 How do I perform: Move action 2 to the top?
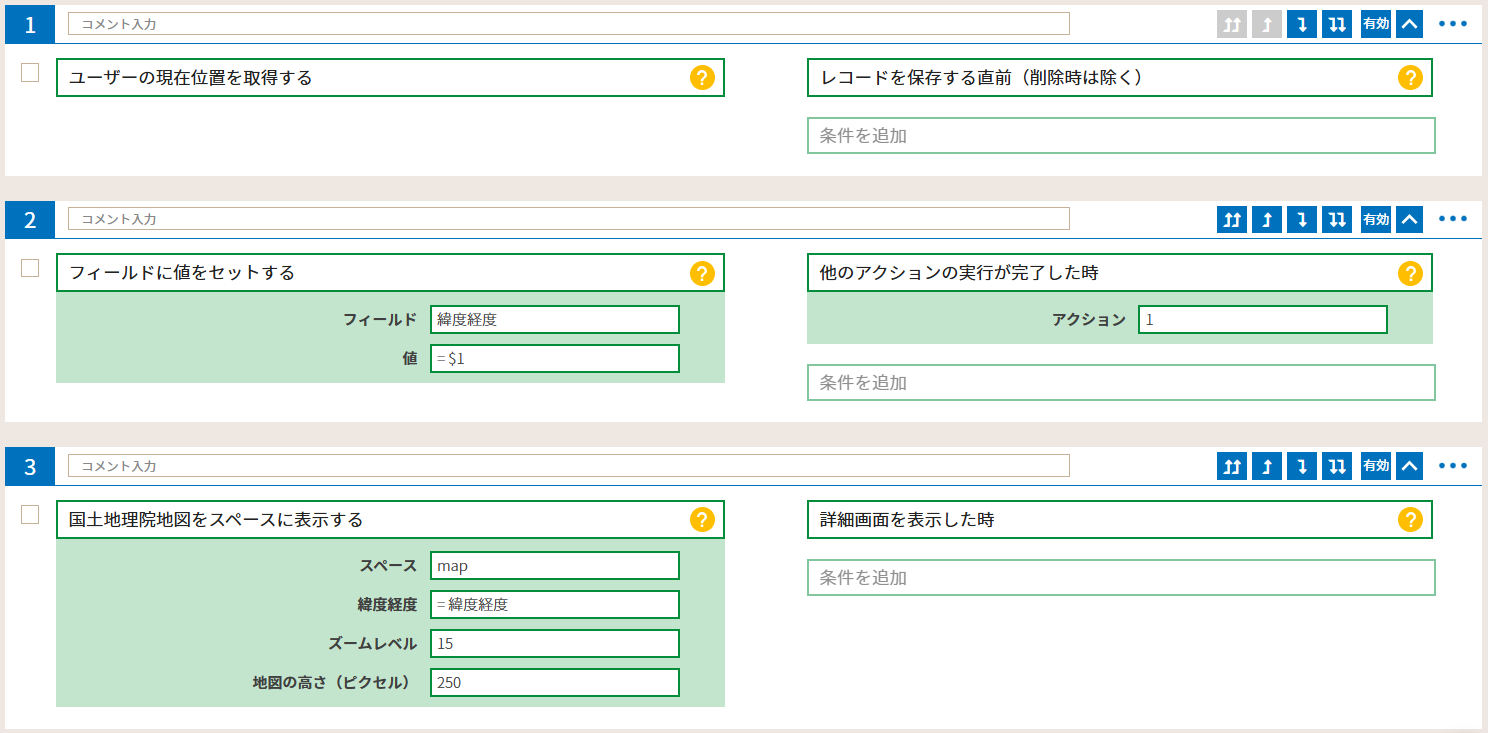point(1232,220)
